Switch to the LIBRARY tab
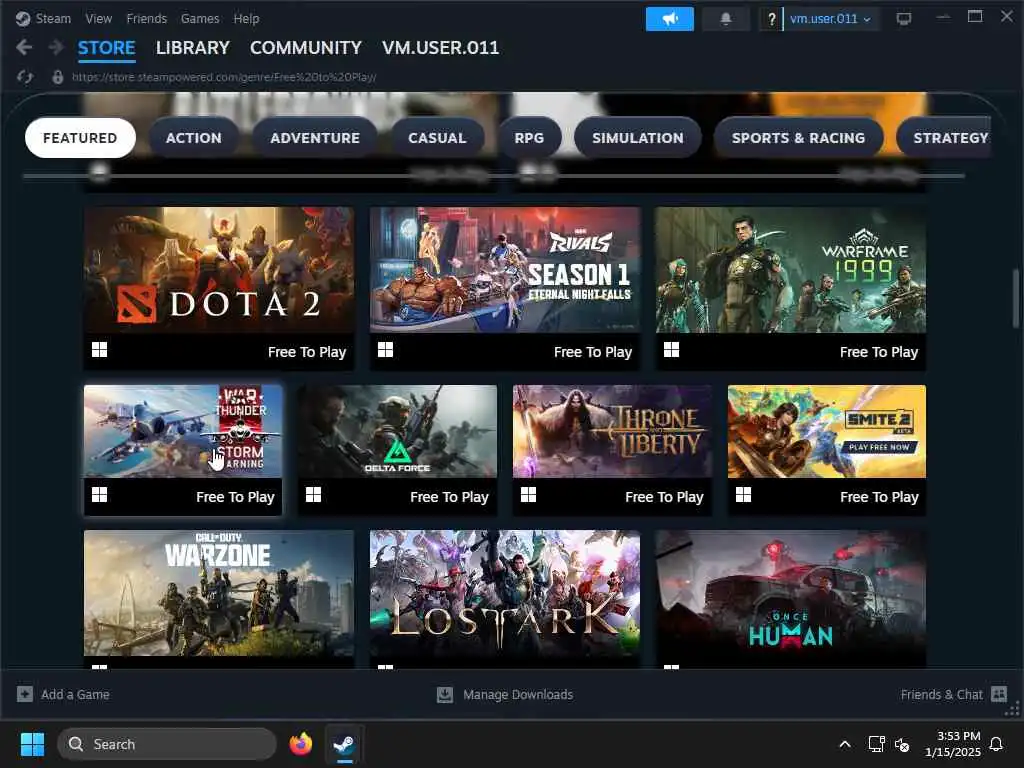The image size is (1024, 768). coord(193,48)
